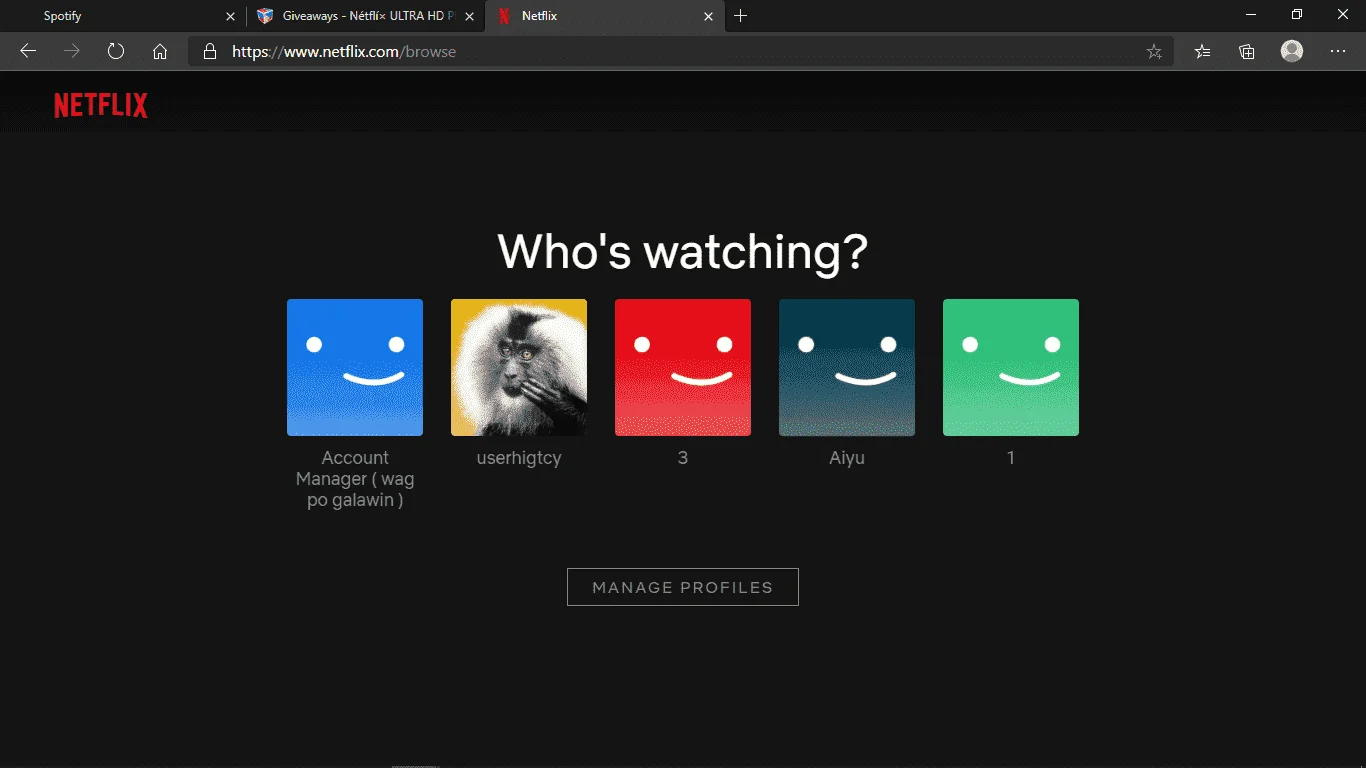
Task: Go back using the browser back arrow
Action: [28, 51]
